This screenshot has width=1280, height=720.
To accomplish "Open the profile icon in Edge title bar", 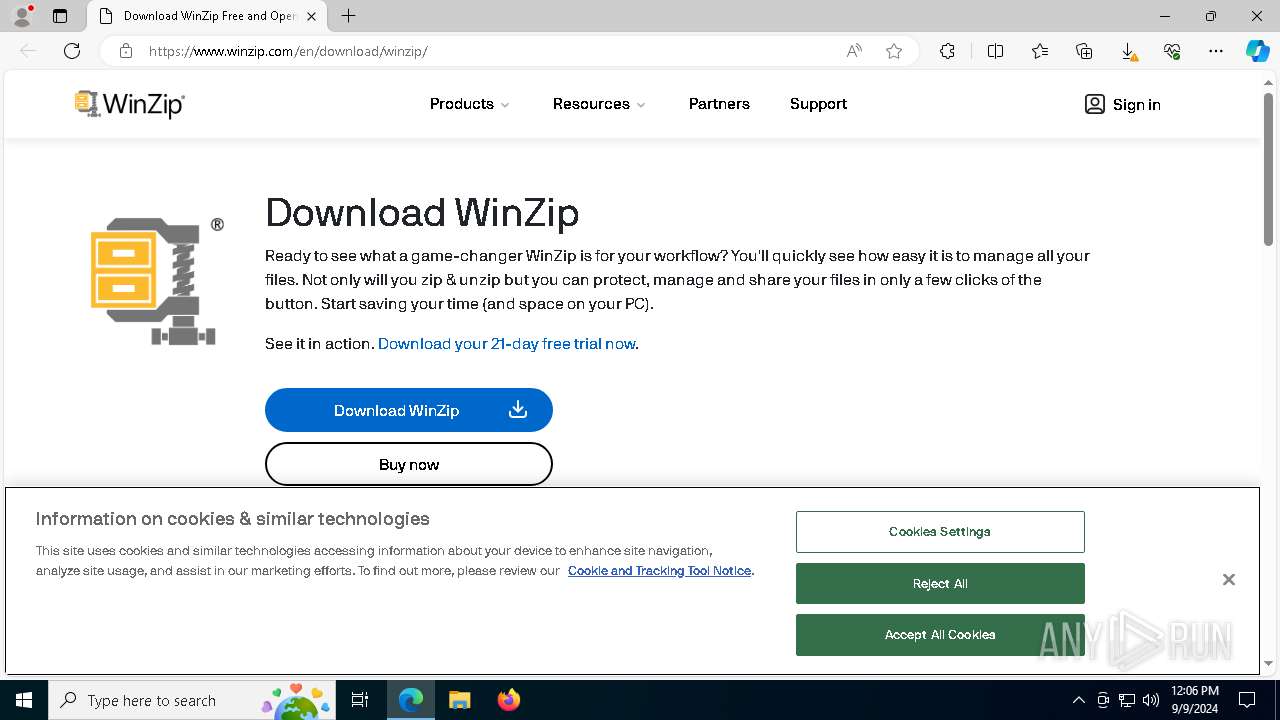I will (21, 16).
